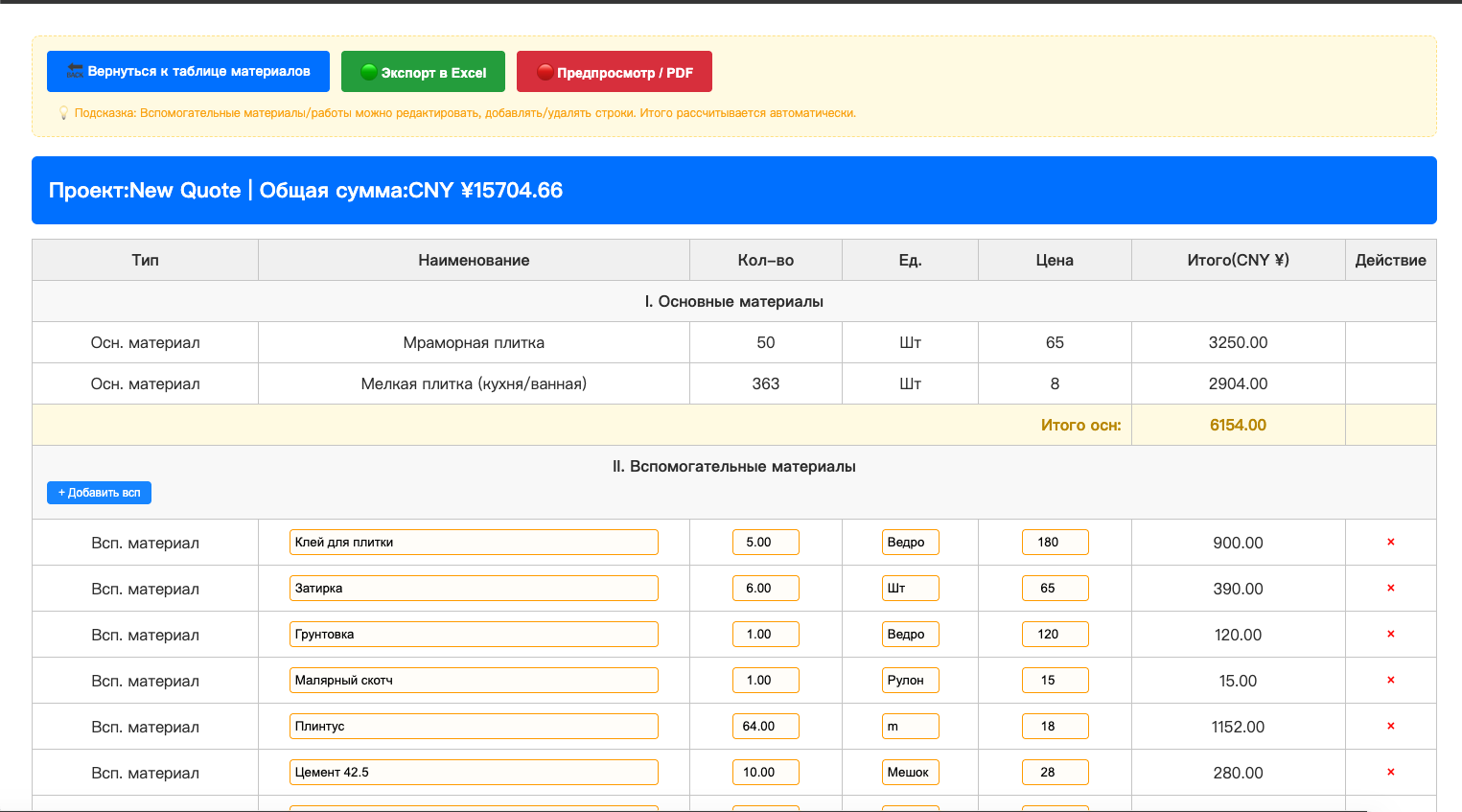
Task: Edit the Малярный скотч name field
Action: point(474,681)
